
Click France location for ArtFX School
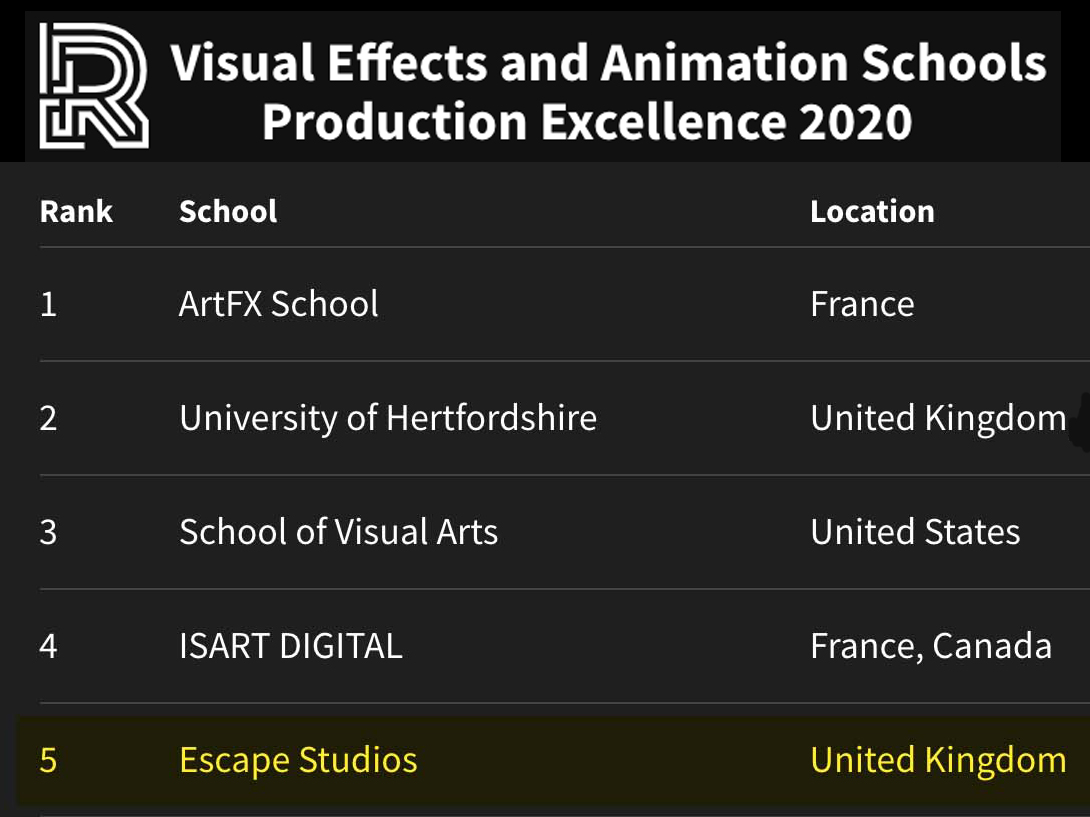pyautogui.click(x=862, y=304)
